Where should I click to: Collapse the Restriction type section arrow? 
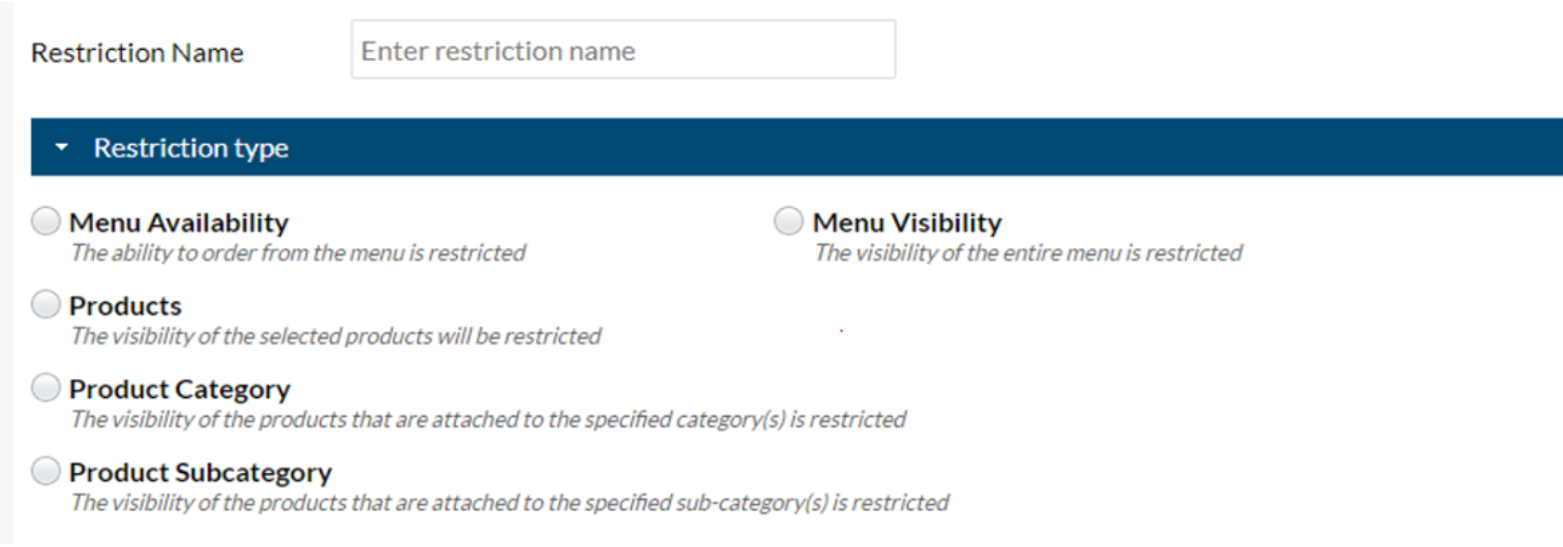click(x=62, y=148)
